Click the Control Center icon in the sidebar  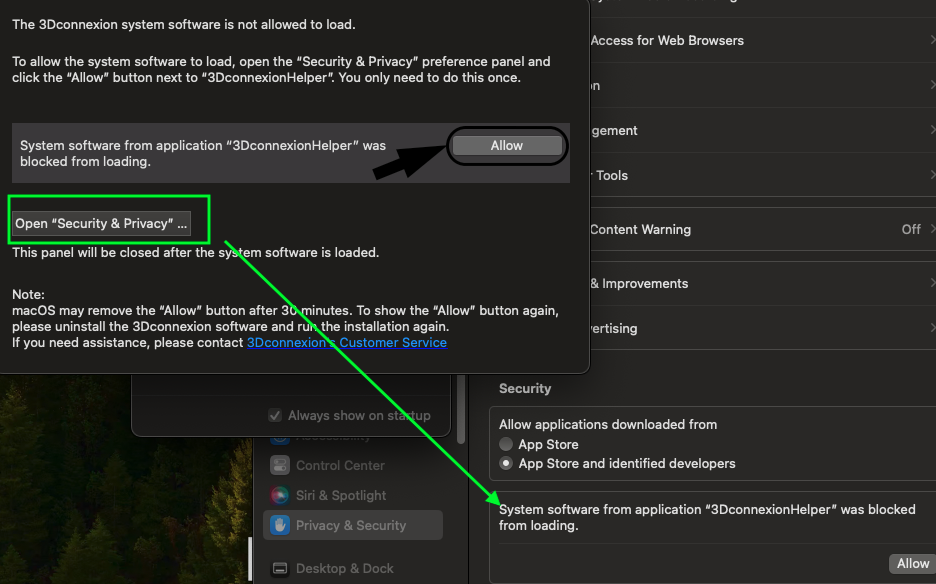[280, 465]
